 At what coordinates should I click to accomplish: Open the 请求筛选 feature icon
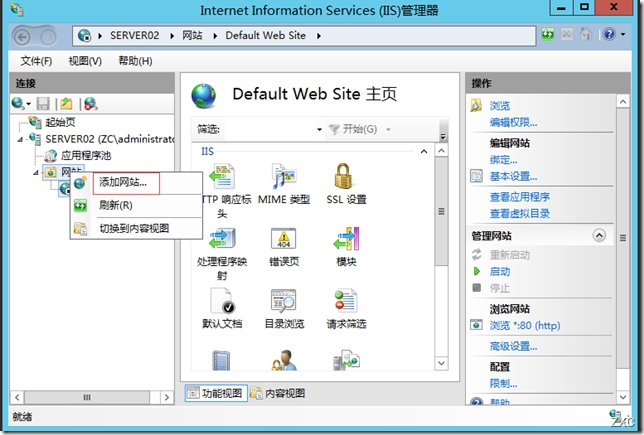(x=346, y=301)
